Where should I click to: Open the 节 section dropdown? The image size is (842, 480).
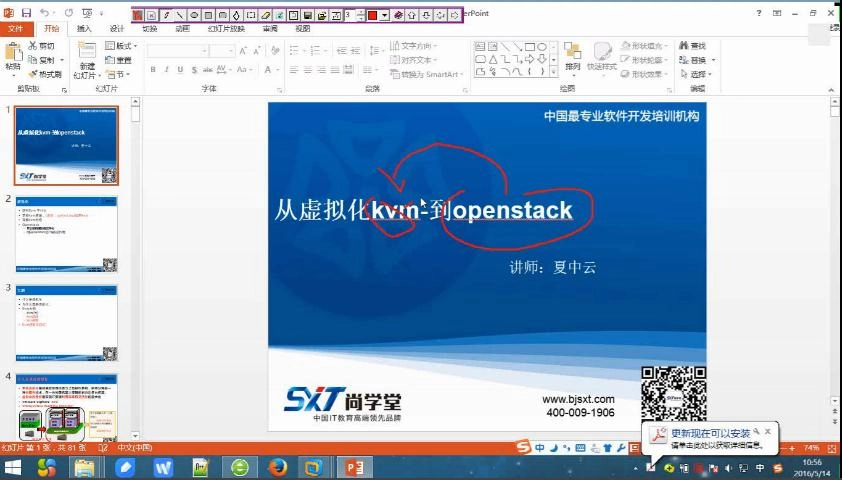pyautogui.click(x=118, y=74)
